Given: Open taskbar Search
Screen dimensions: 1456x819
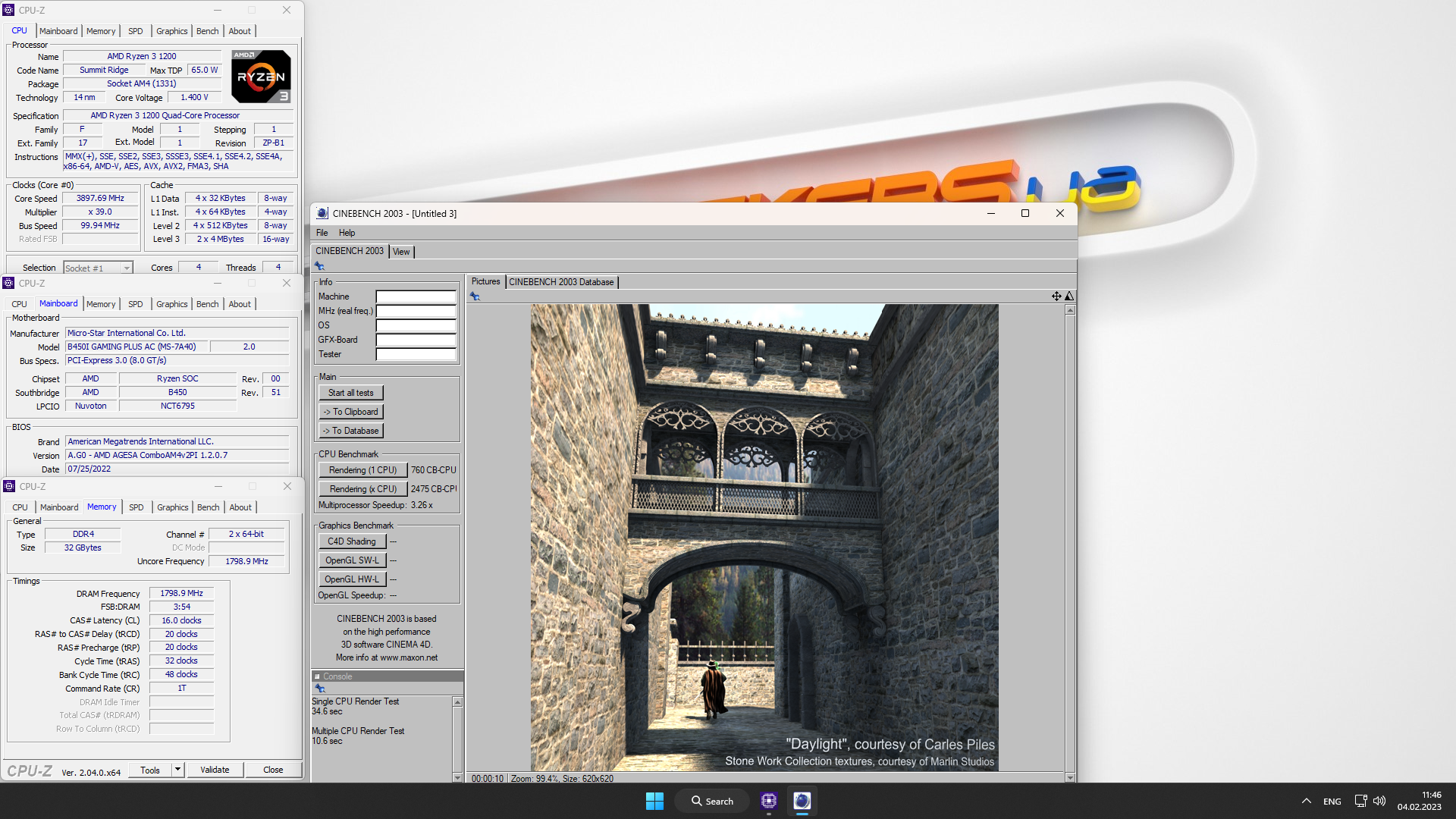Looking at the screenshot, I should tap(712, 801).
